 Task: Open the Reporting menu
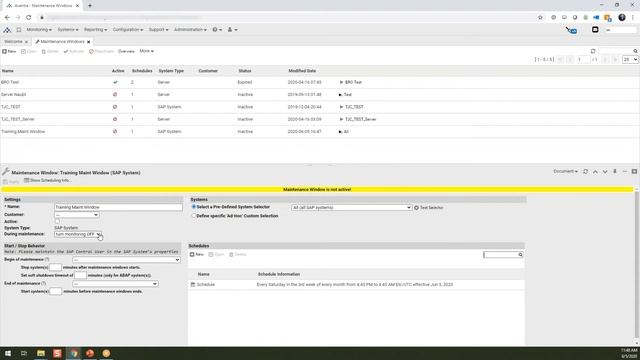click(x=96, y=30)
